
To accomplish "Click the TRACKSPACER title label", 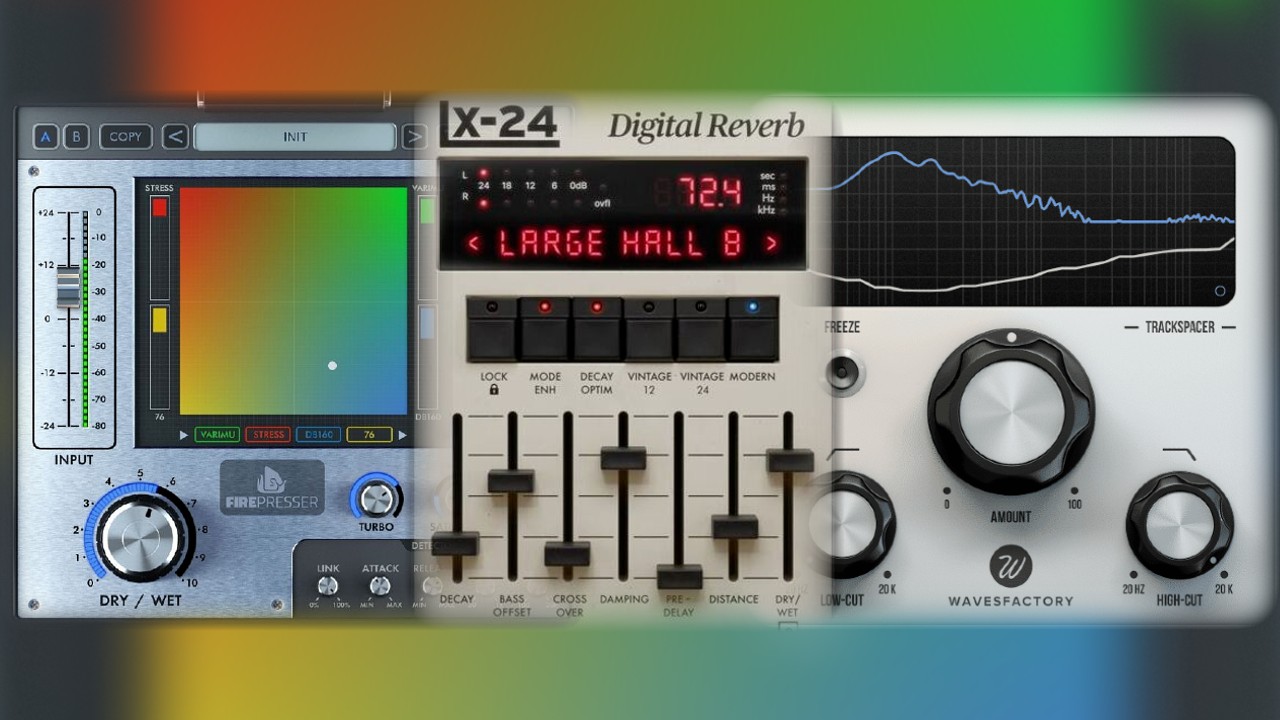I will click(x=1179, y=327).
